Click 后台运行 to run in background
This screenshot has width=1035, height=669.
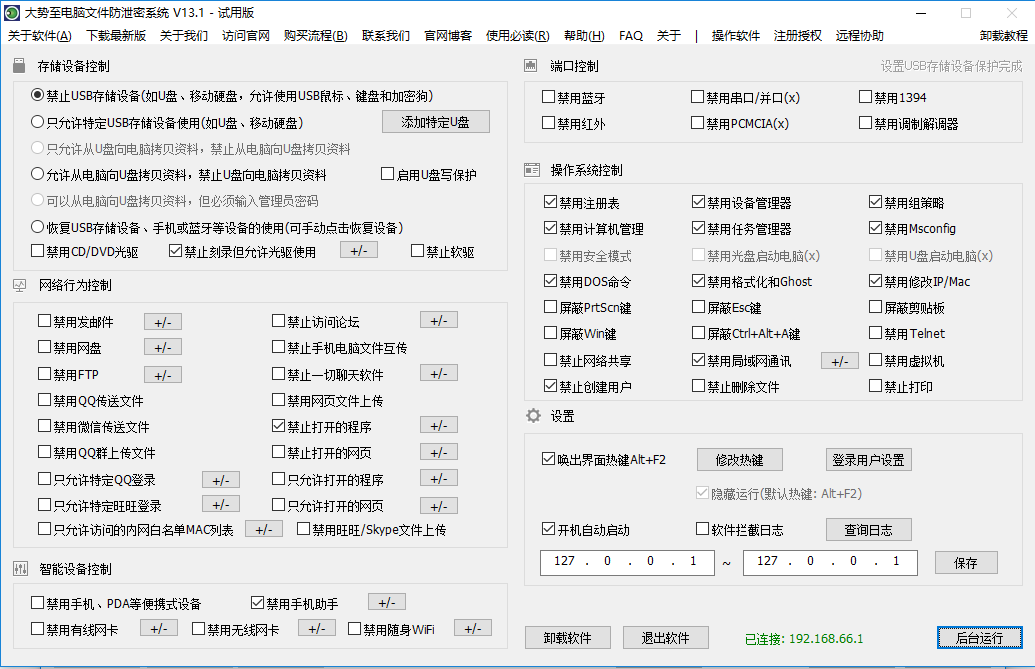(x=980, y=637)
